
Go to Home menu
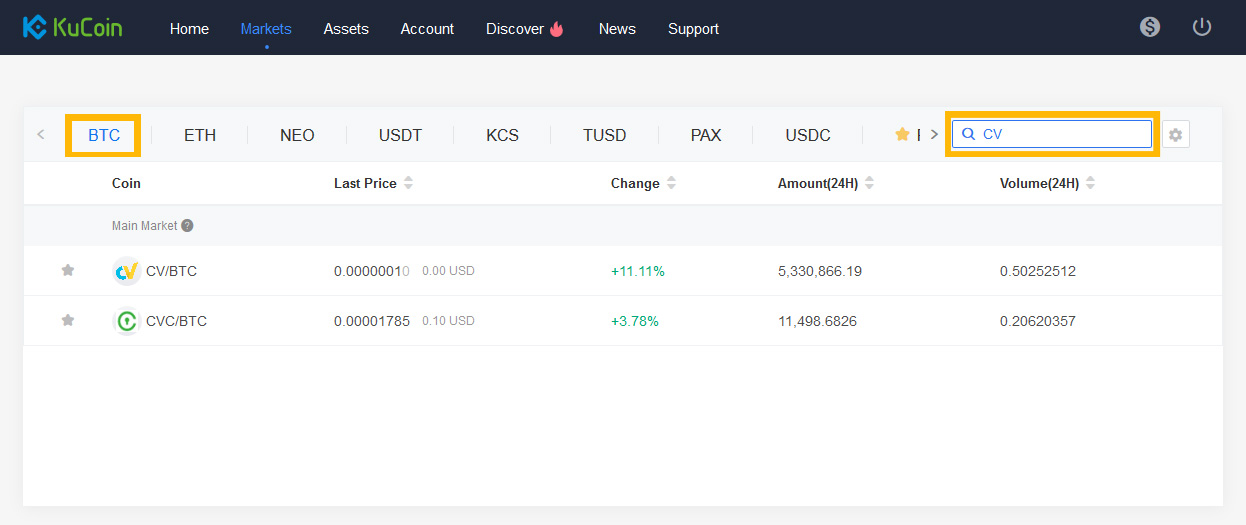tap(189, 29)
